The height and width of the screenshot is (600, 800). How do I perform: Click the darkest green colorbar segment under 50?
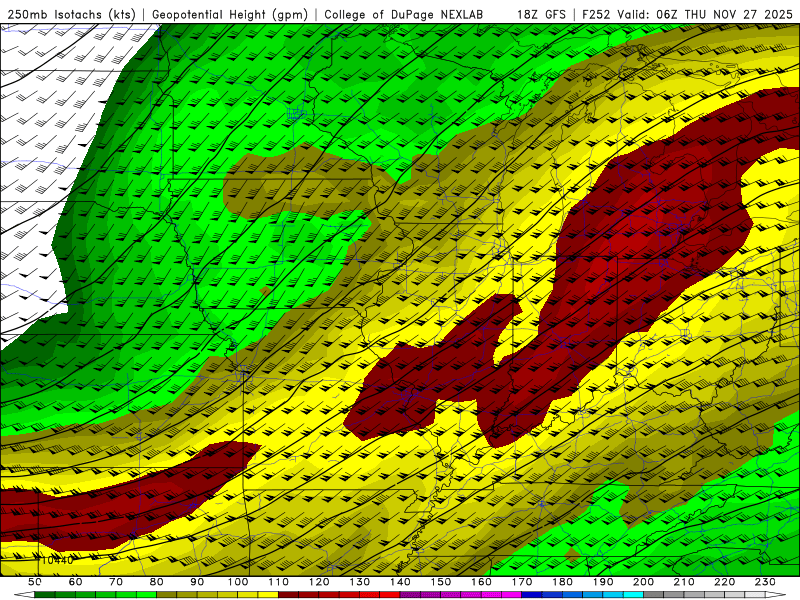point(44,595)
